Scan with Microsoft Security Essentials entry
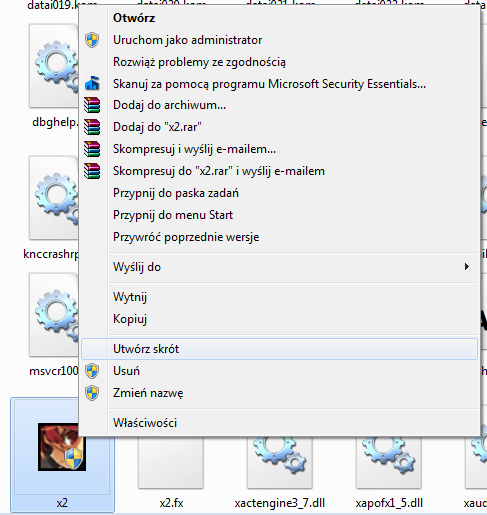This screenshot has height=515, width=487. pos(279,84)
